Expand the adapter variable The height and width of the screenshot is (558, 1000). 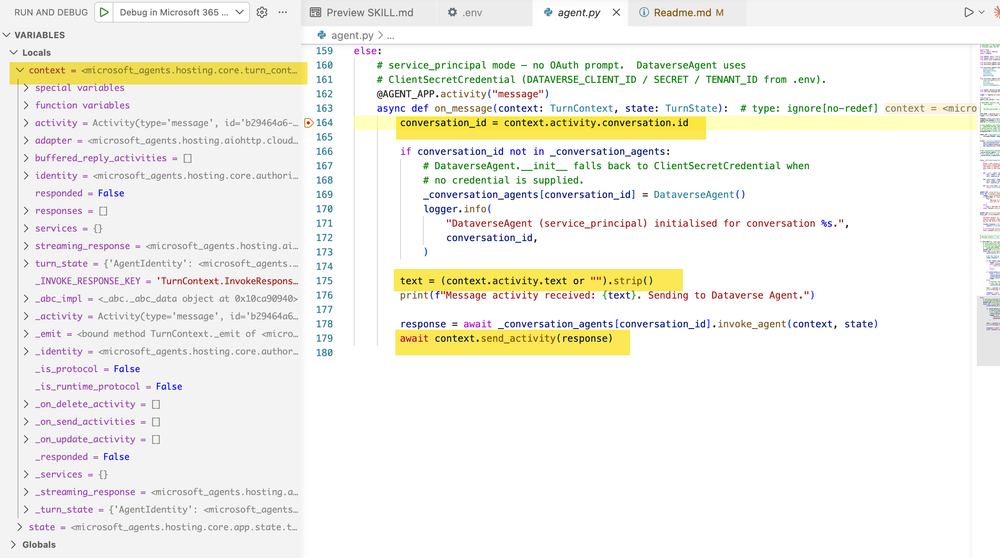coord(26,140)
